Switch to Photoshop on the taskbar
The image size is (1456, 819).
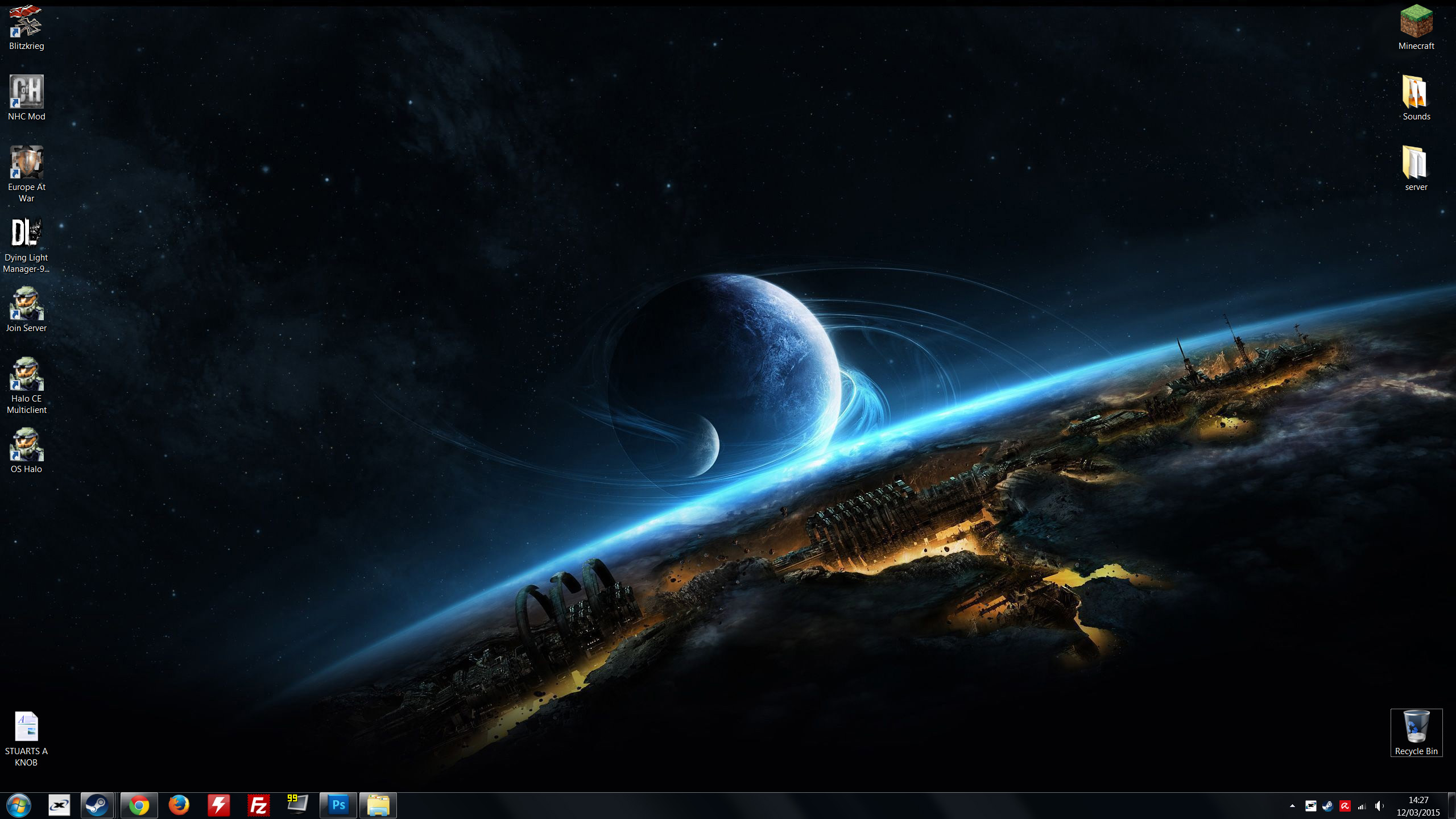point(338,805)
